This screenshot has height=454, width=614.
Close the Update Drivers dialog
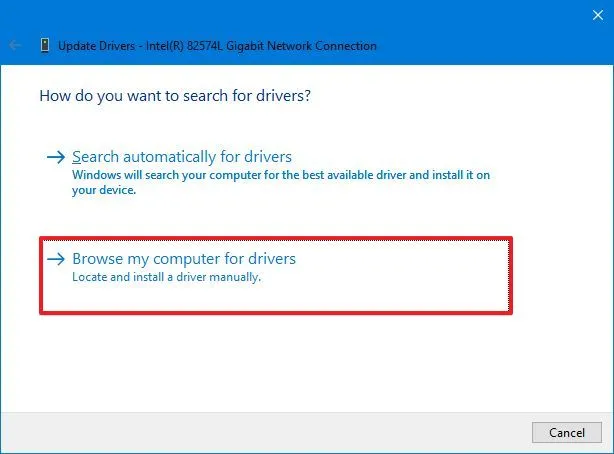tap(598, 15)
